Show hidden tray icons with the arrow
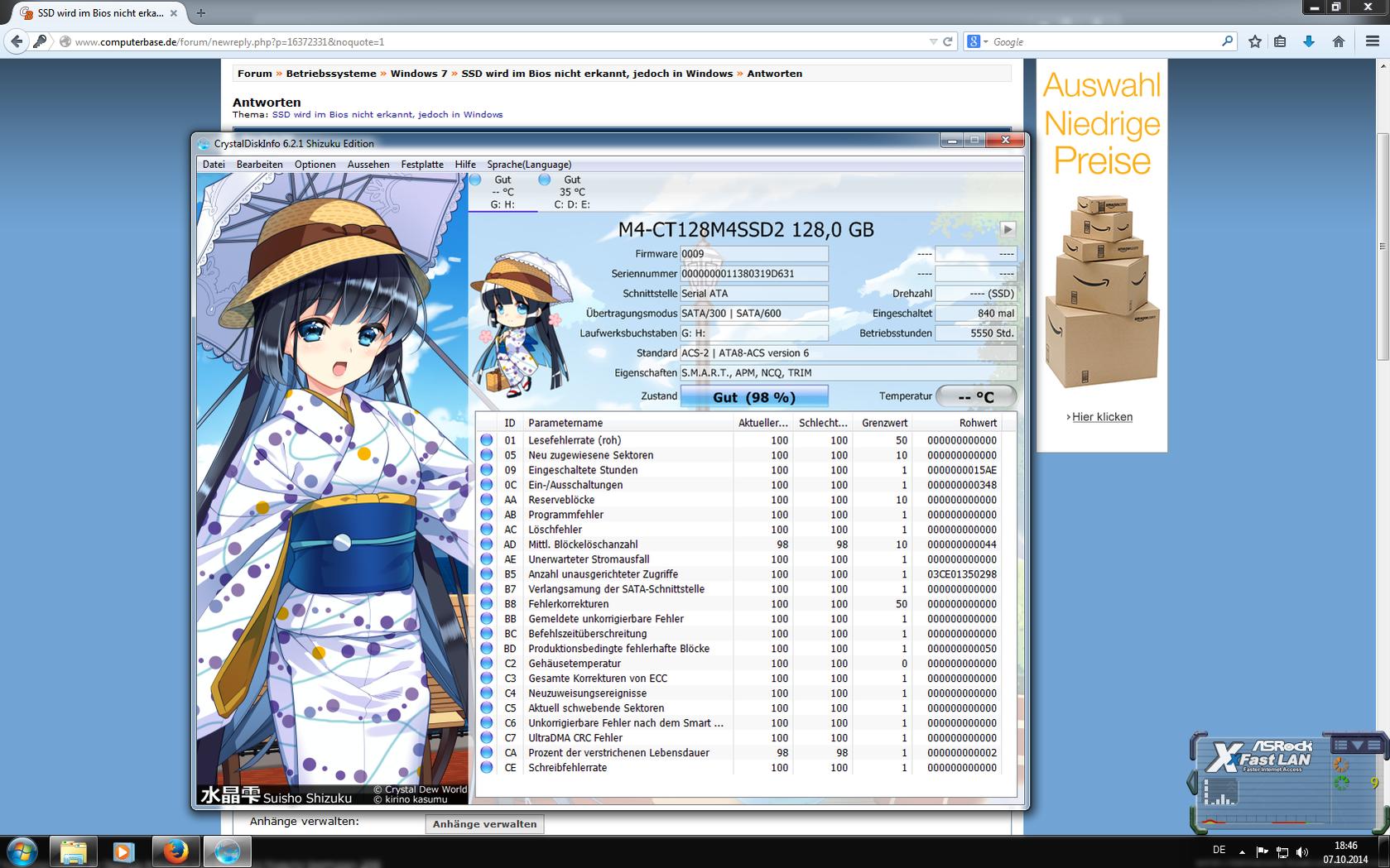 pyautogui.click(x=1242, y=851)
